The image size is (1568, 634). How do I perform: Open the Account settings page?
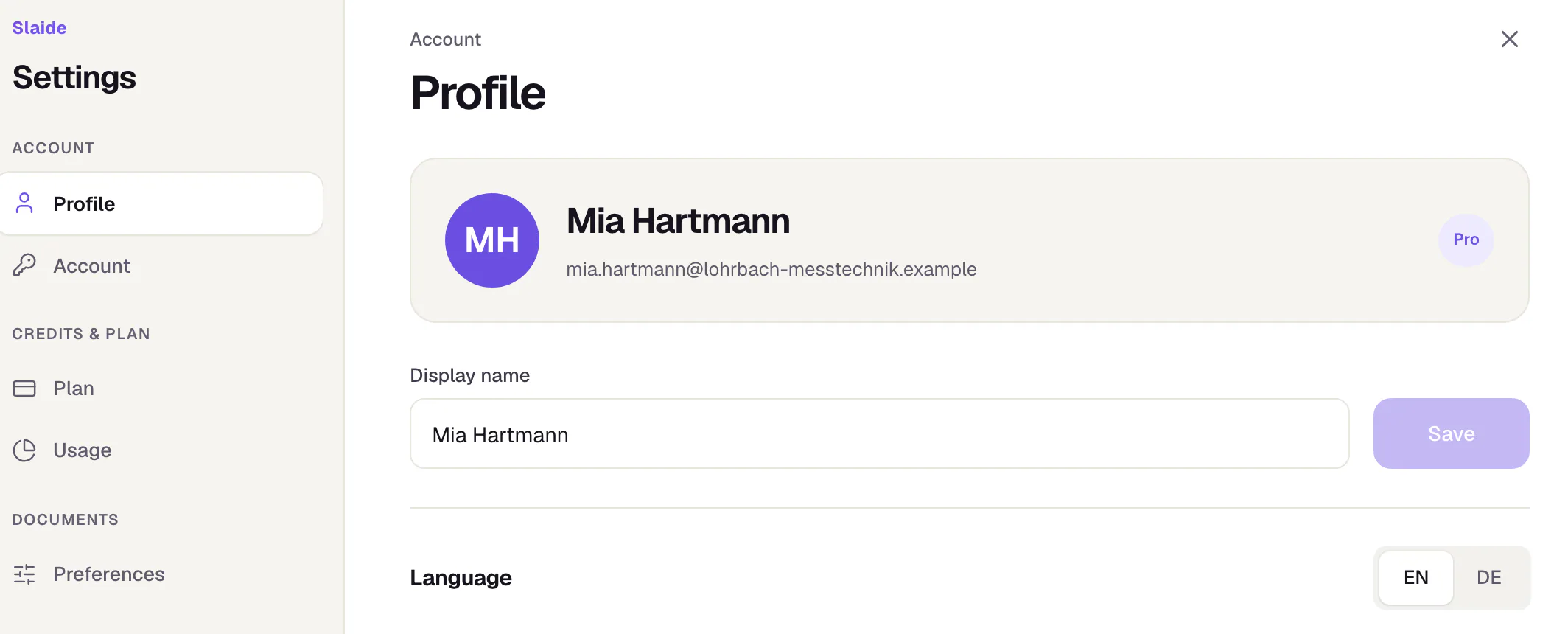point(161,265)
